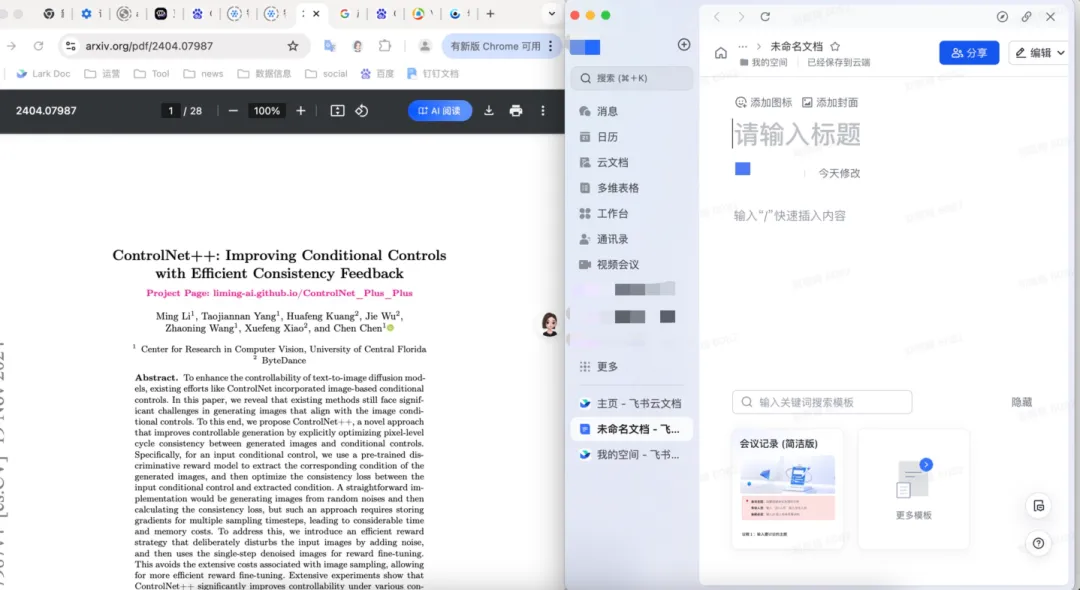Copy document link with the link icon

(x=1026, y=17)
